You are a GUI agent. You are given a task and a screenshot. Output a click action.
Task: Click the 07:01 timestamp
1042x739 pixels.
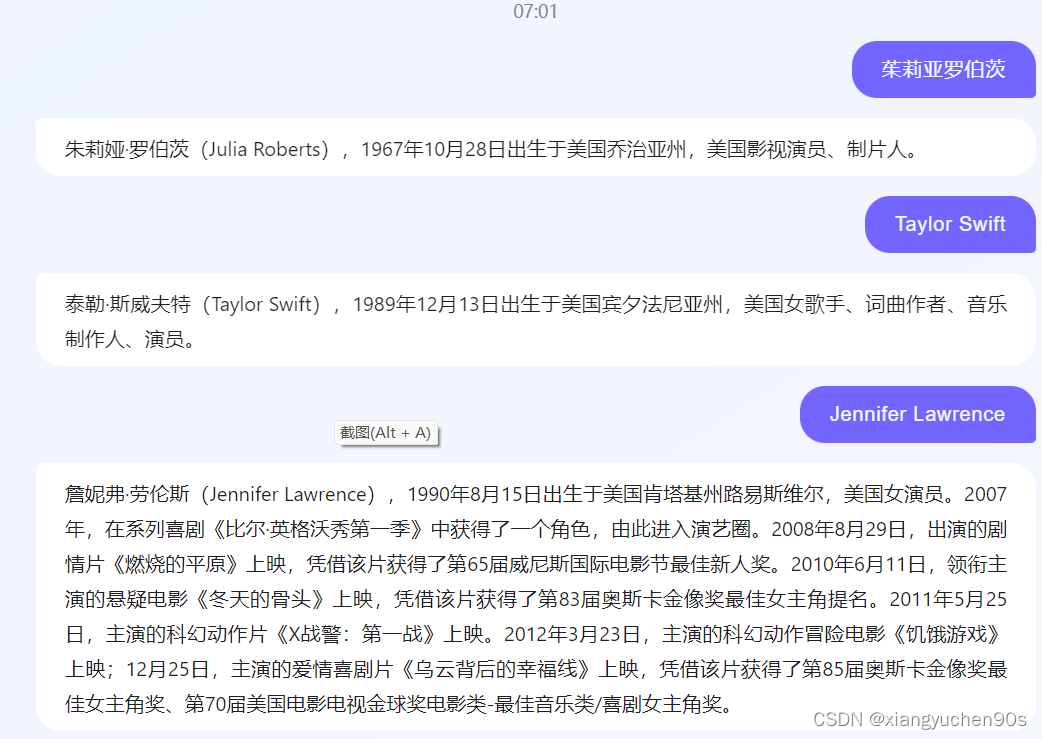[x=536, y=12]
